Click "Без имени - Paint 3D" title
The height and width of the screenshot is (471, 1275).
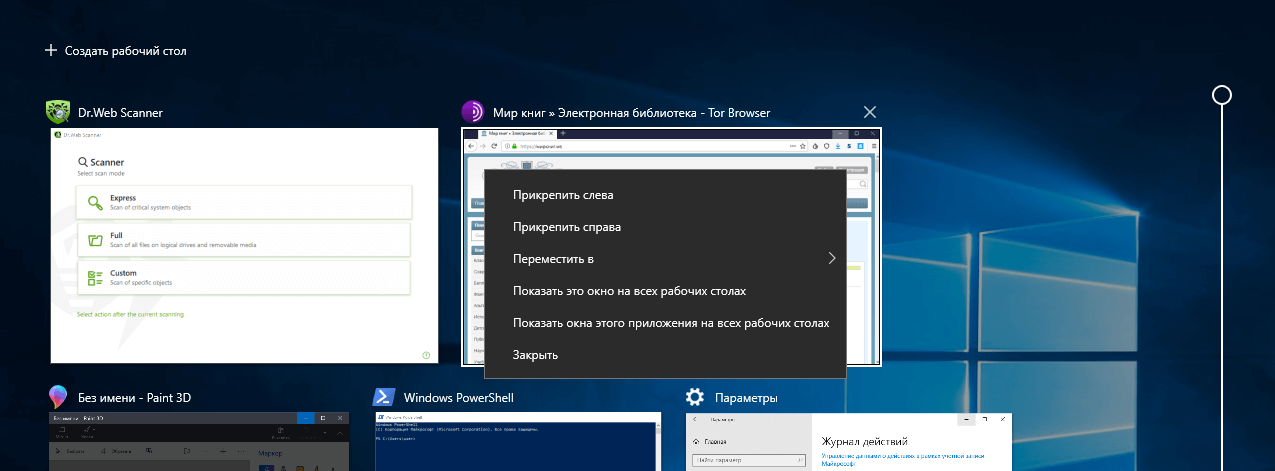(x=134, y=398)
